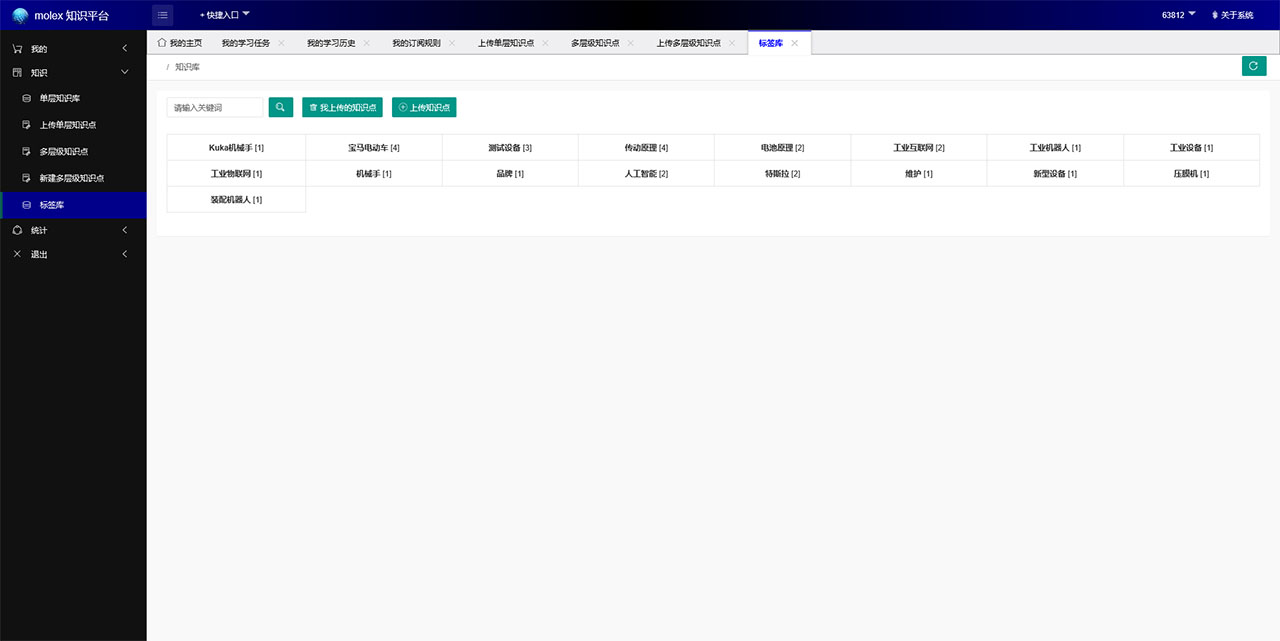Click the green search magnifier button
Screen dimensions: 1280x641
coord(280,107)
